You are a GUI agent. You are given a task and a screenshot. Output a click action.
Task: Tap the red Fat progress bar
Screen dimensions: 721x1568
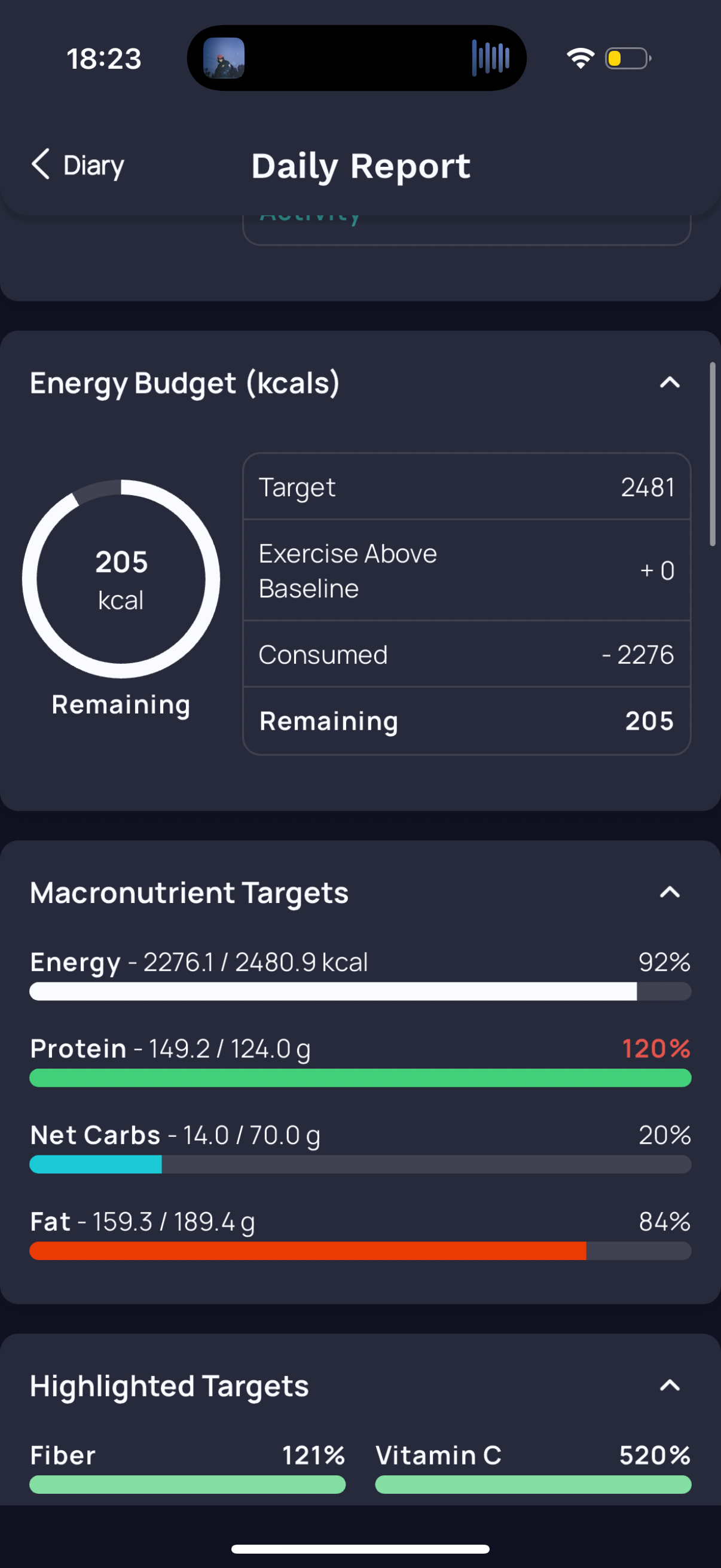click(x=360, y=1250)
